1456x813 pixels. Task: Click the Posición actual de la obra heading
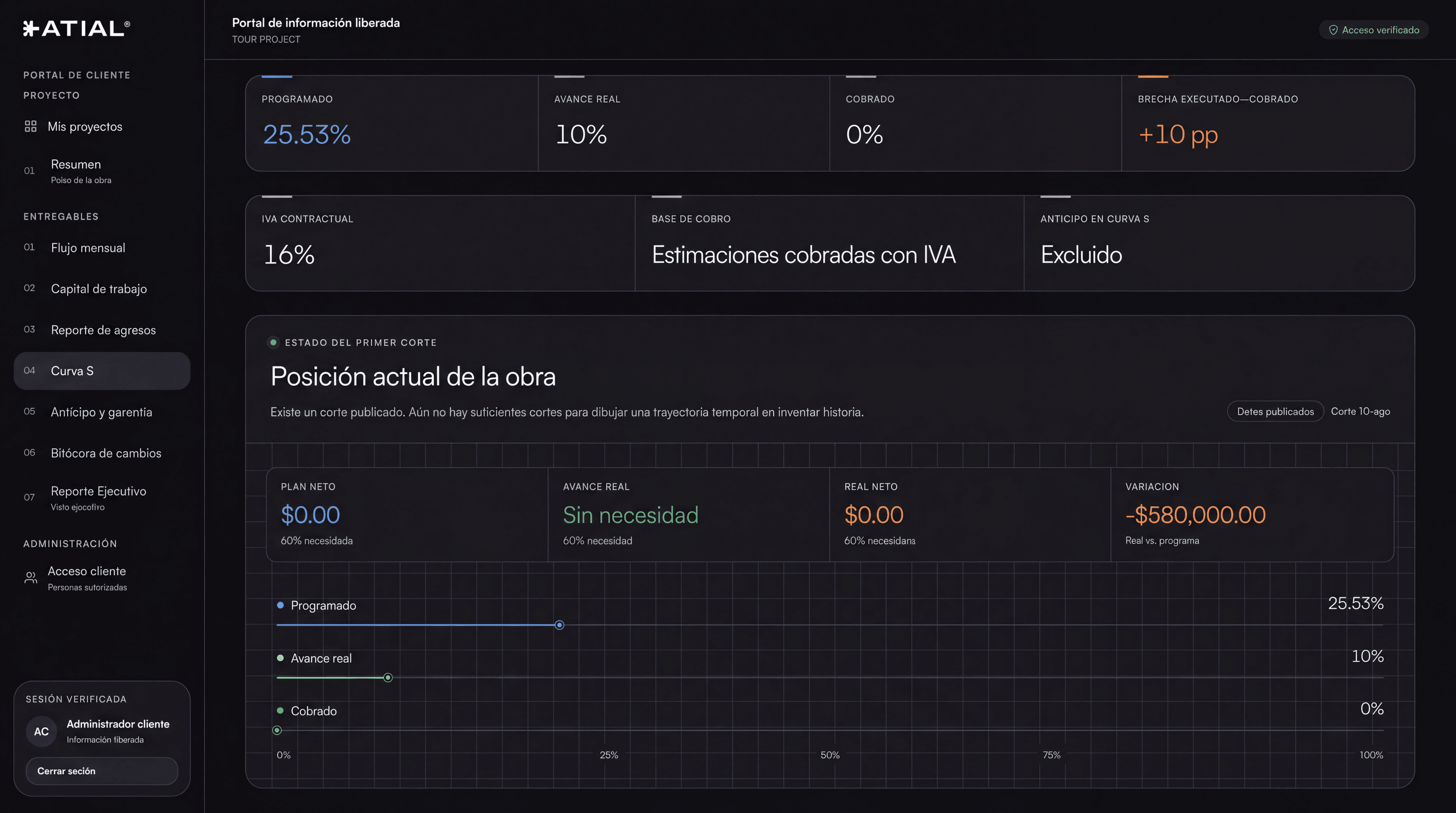coord(413,377)
